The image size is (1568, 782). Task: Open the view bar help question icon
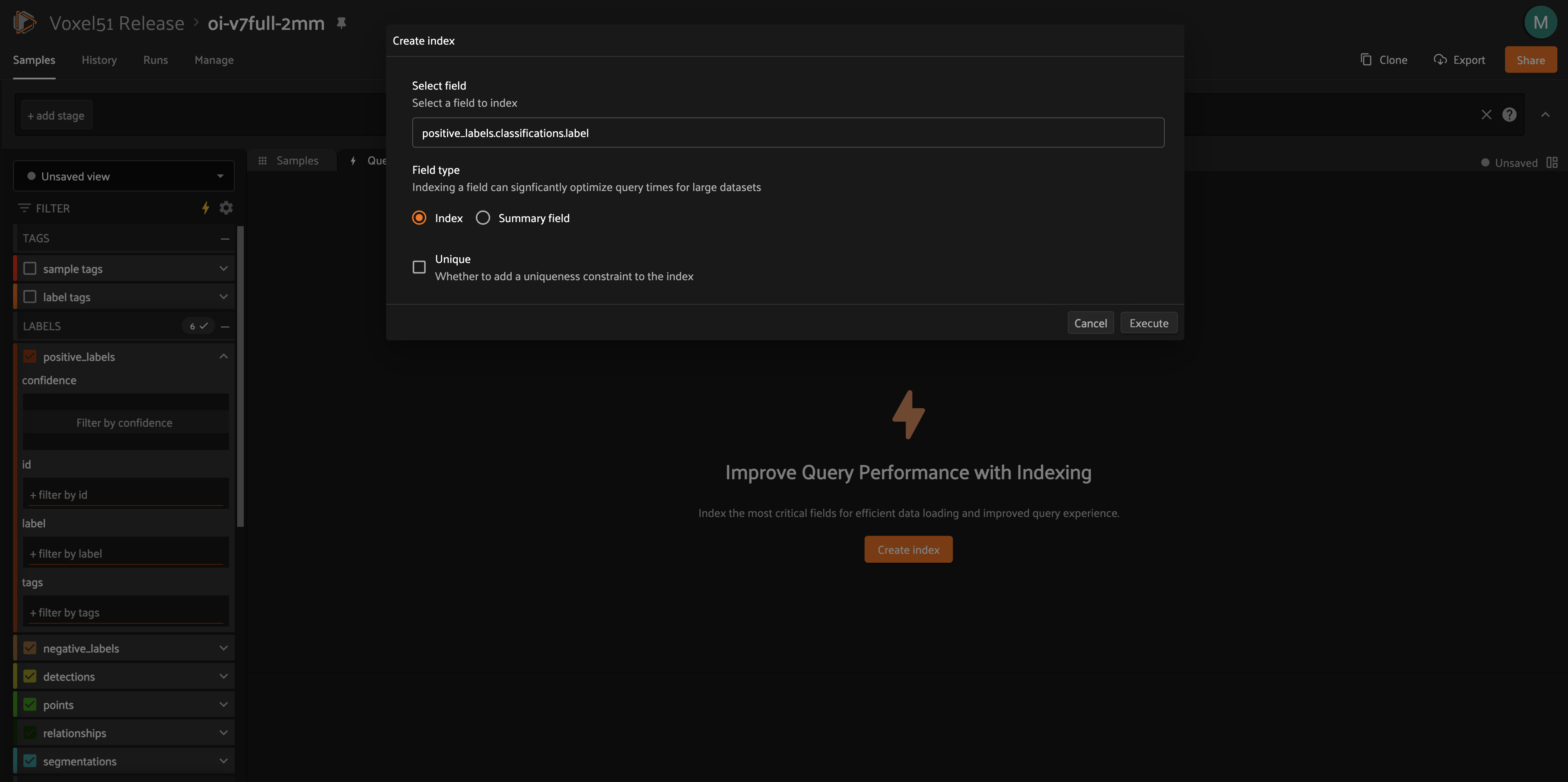click(x=1509, y=115)
